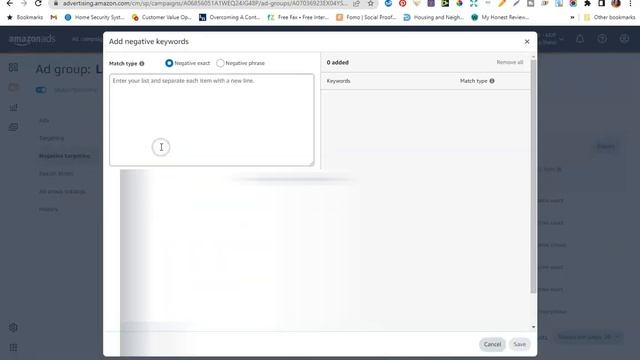
Task: Open the results per page dropdown
Action: [589, 337]
